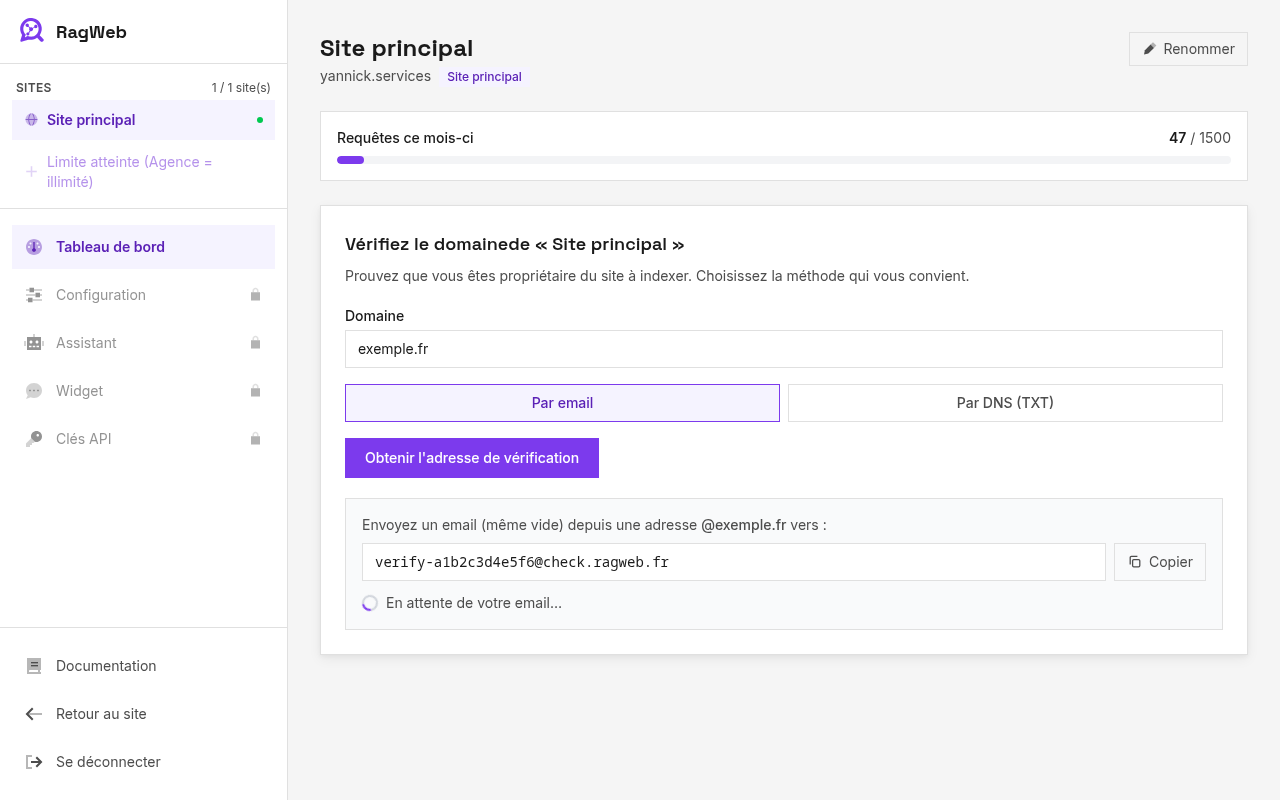Click the Documentation book icon
Screen dimensions: 1280x800
(34, 666)
